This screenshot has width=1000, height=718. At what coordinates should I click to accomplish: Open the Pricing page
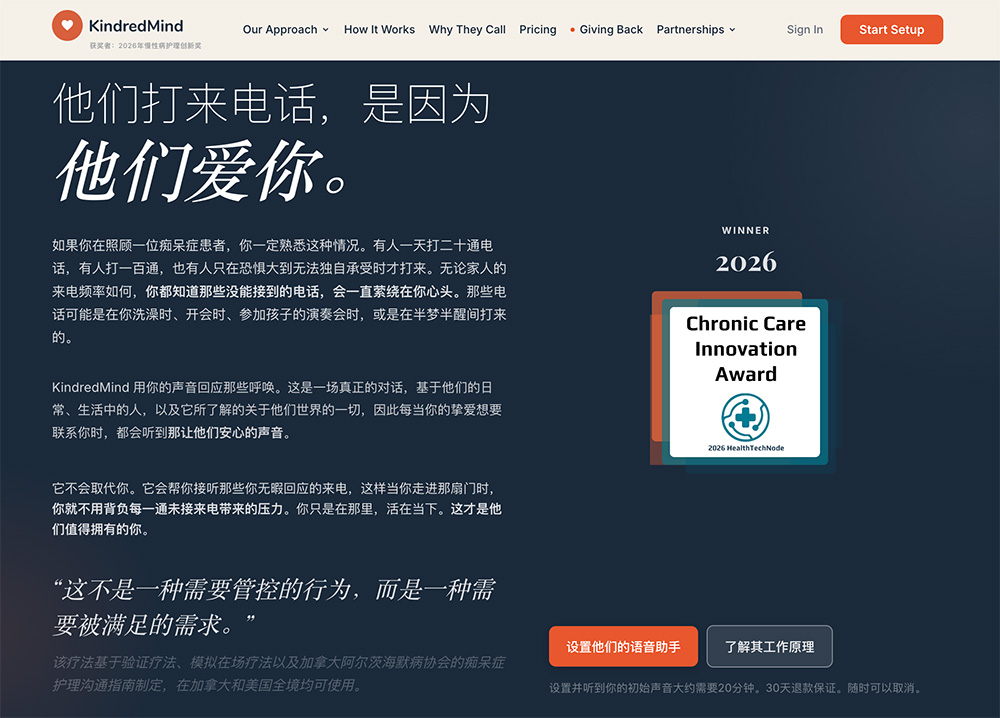pos(538,29)
